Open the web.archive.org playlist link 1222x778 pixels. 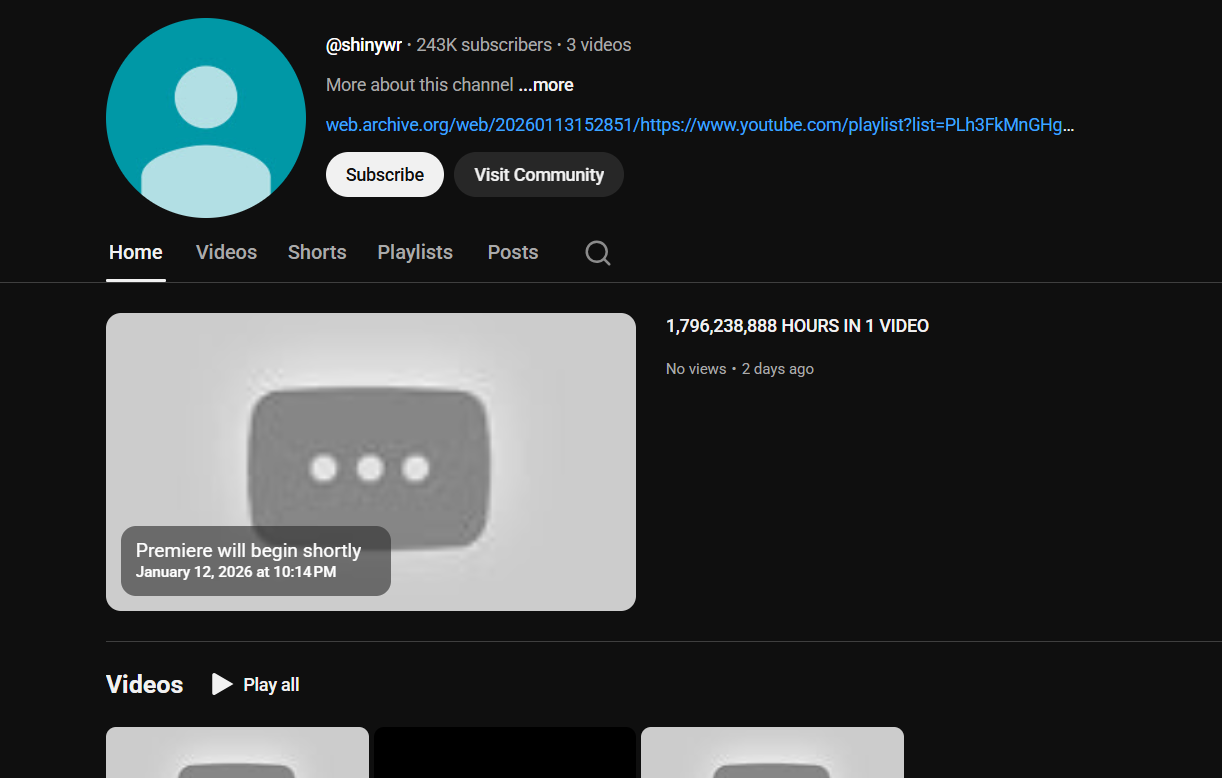pyautogui.click(x=700, y=125)
